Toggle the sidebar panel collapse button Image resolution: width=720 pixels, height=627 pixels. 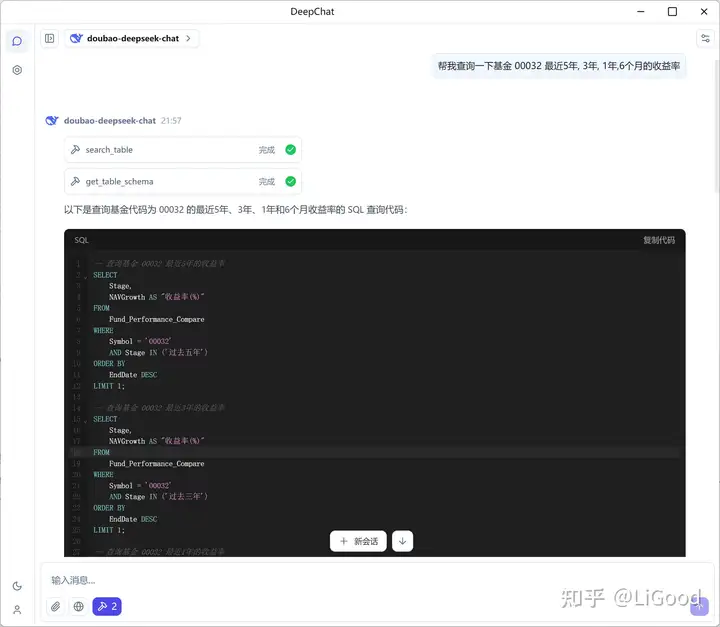click(x=50, y=39)
